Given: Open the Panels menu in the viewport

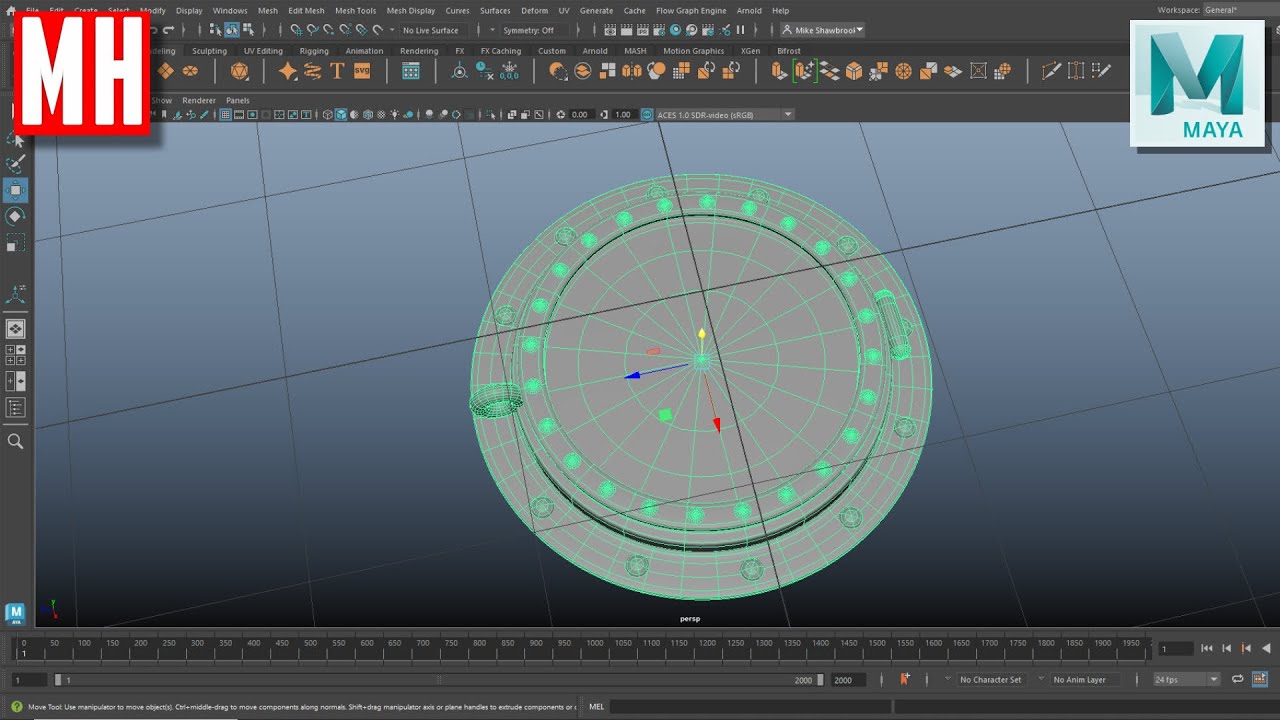Looking at the screenshot, I should pos(237,101).
